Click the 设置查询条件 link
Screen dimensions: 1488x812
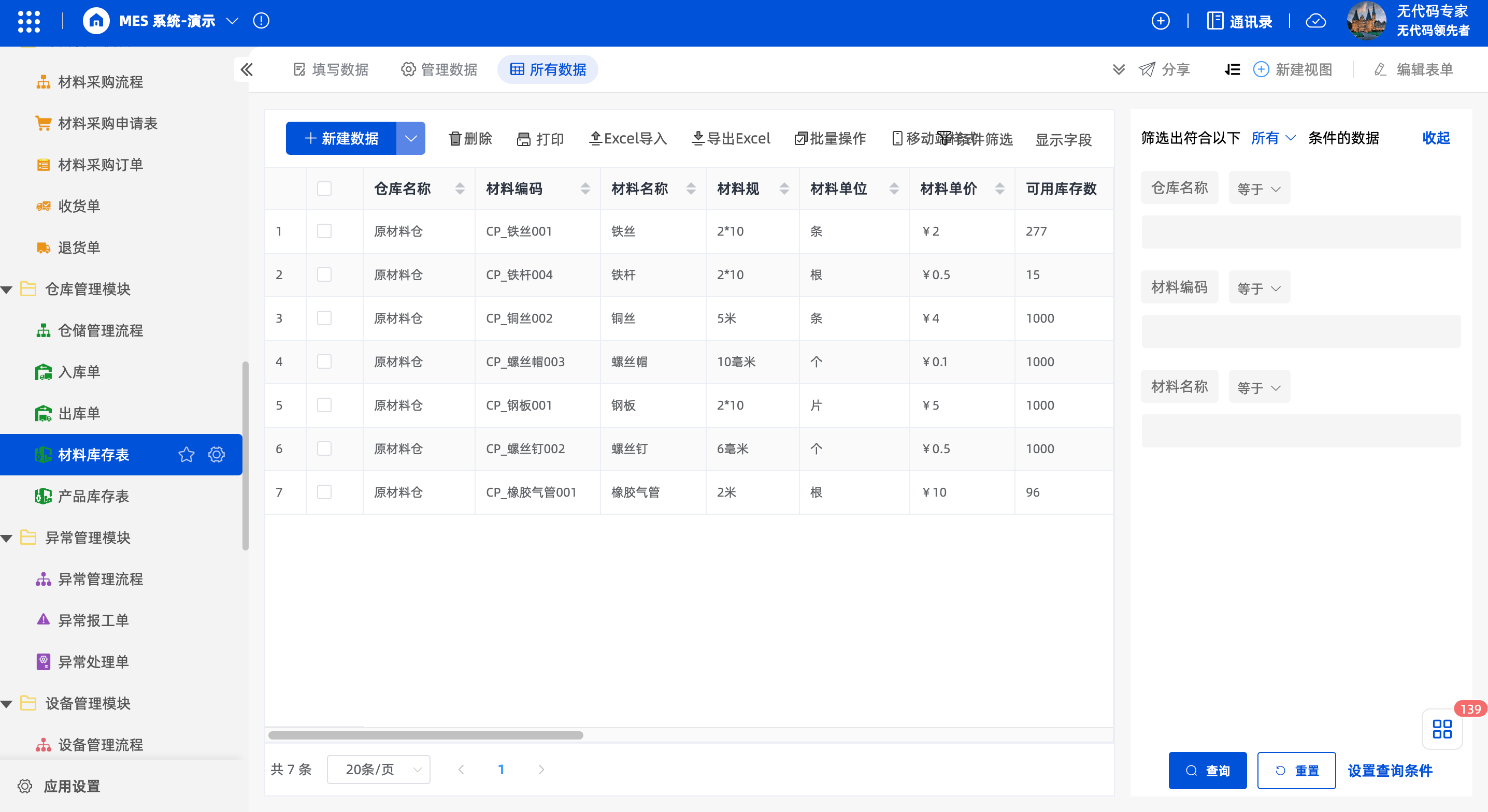pyautogui.click(x=1390, y=771)
